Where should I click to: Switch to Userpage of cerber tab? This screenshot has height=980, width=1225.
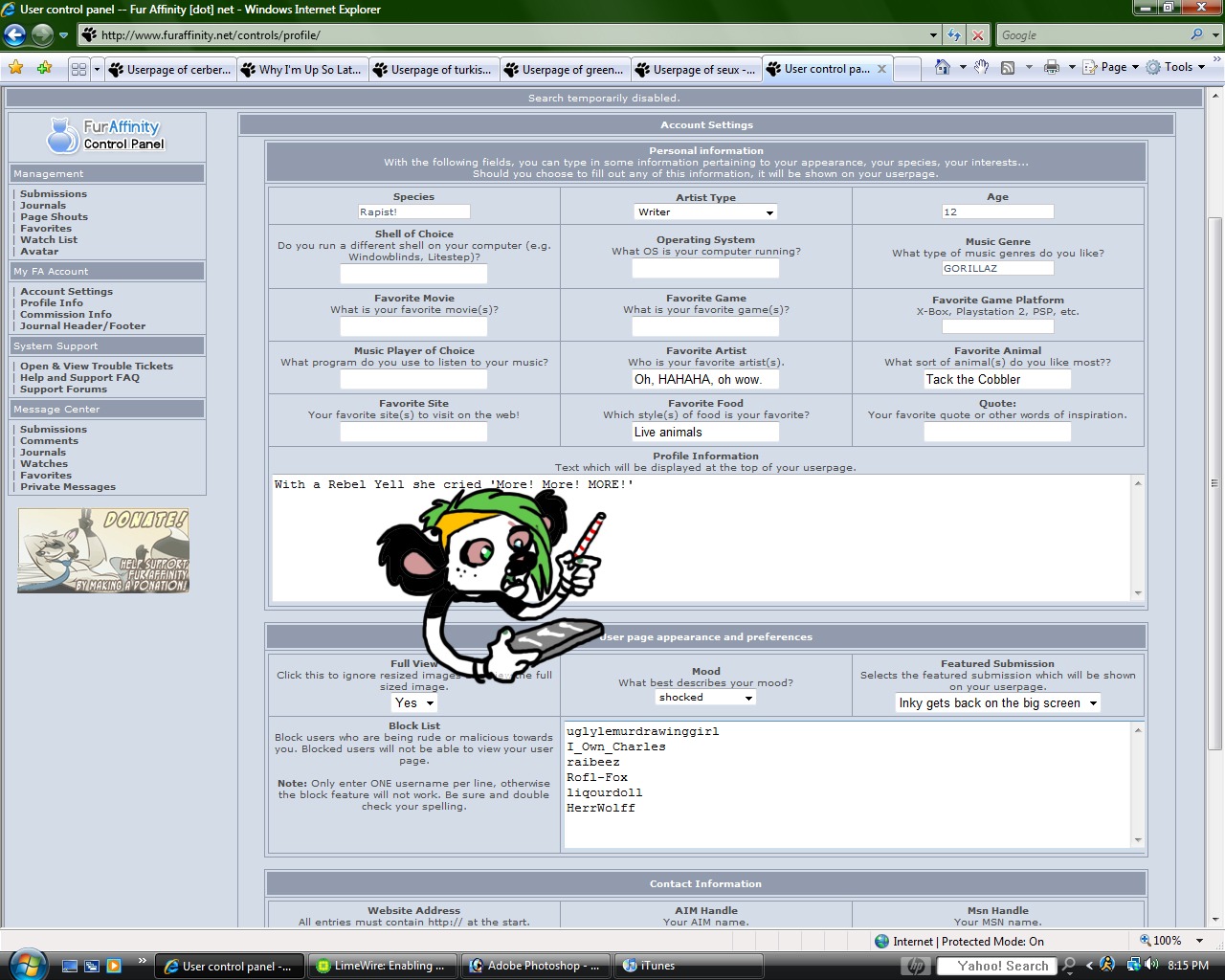(169, 69)
